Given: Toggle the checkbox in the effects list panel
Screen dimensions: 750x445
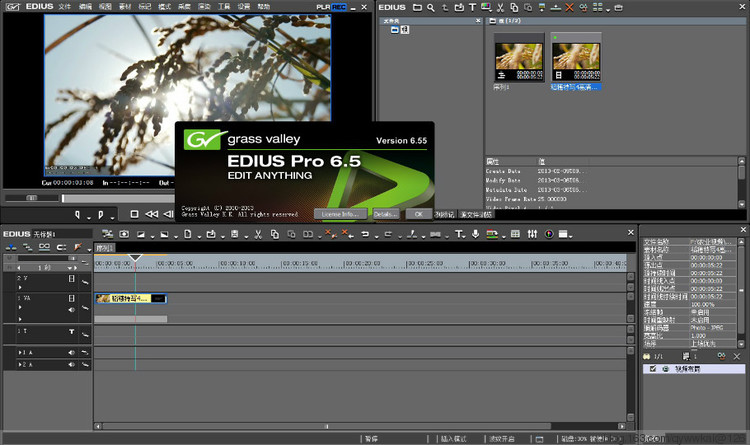Looking at the screenshot, I should coord(653,368).
